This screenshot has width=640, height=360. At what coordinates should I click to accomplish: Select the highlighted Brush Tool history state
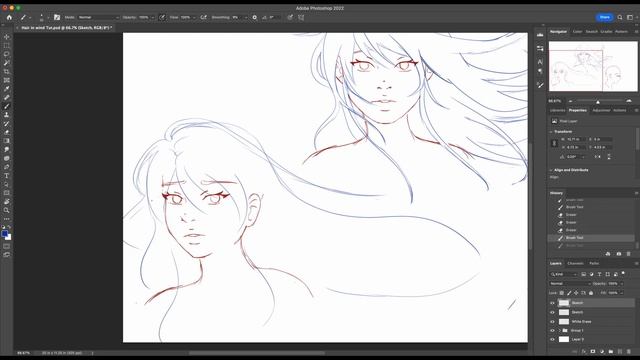pyautogui.click(x=591, y=238)
